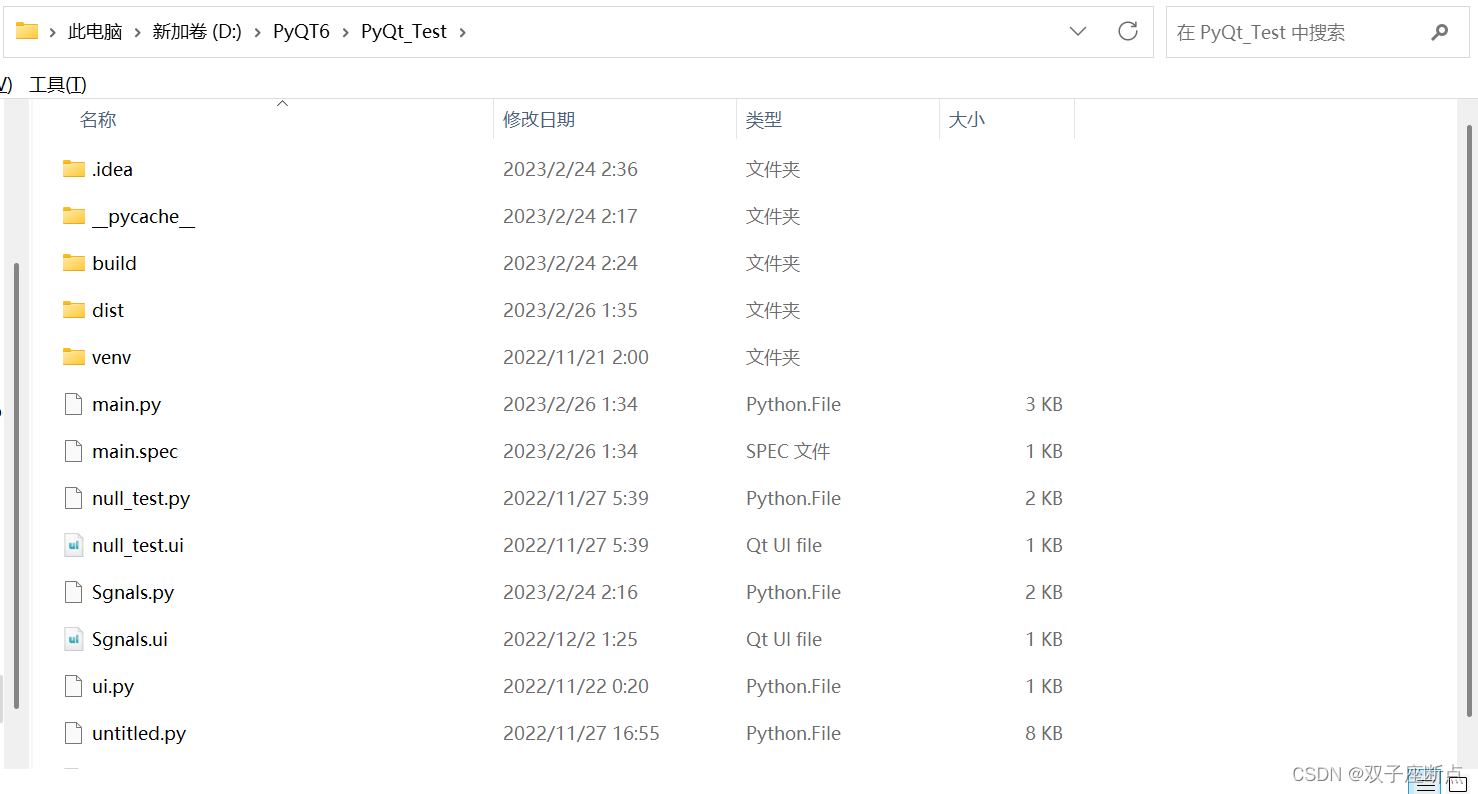Select the __pycache__ folder name
The height and width of the screenshot is (794, 1478).
tap(143, 216)
